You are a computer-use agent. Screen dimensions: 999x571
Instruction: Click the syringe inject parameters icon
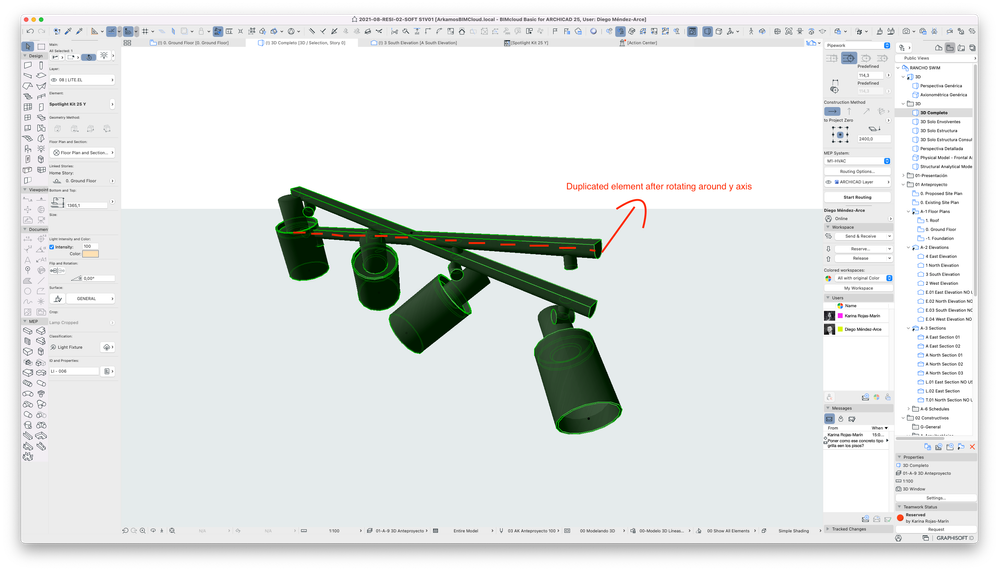tap(80, 31)
